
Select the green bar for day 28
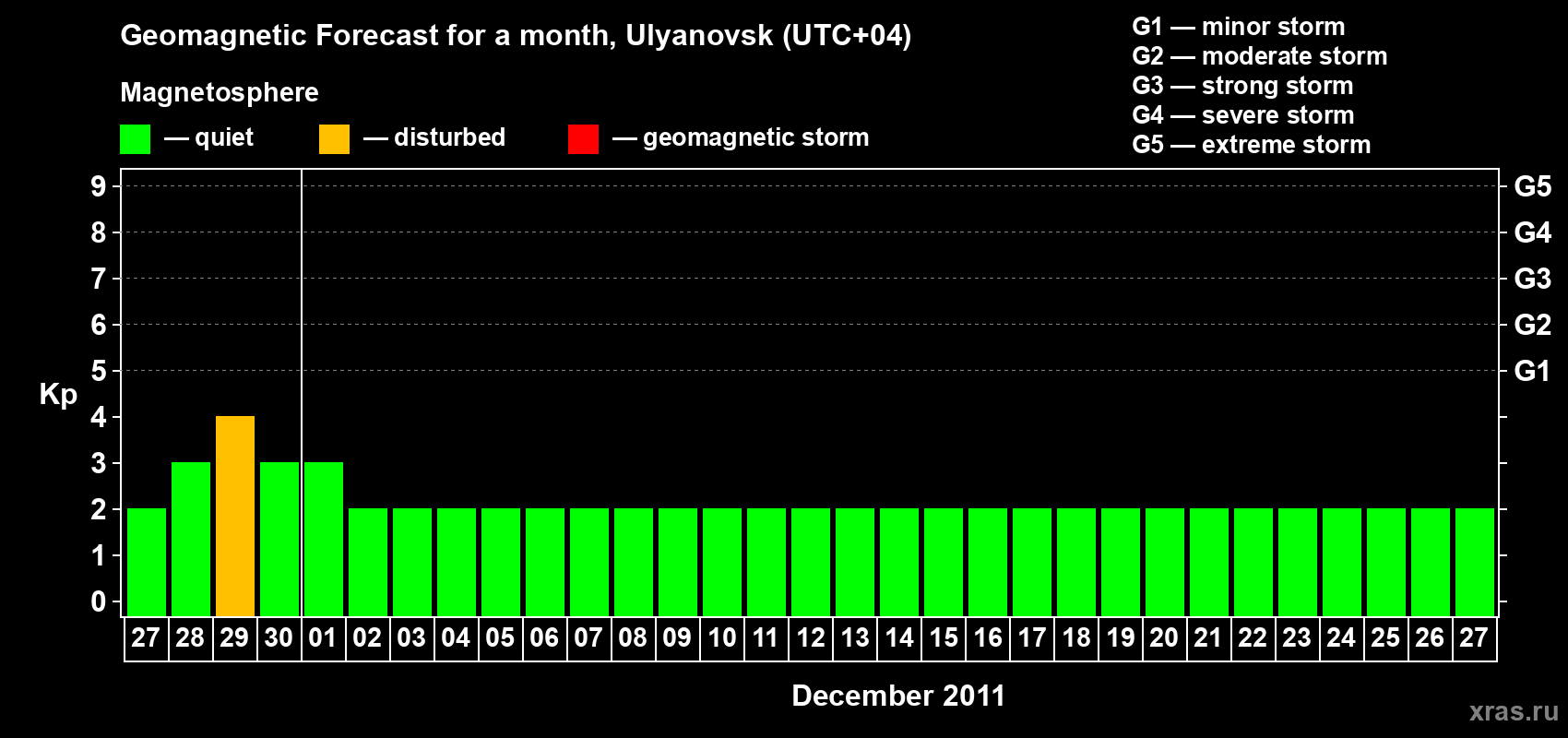[191, 540]
